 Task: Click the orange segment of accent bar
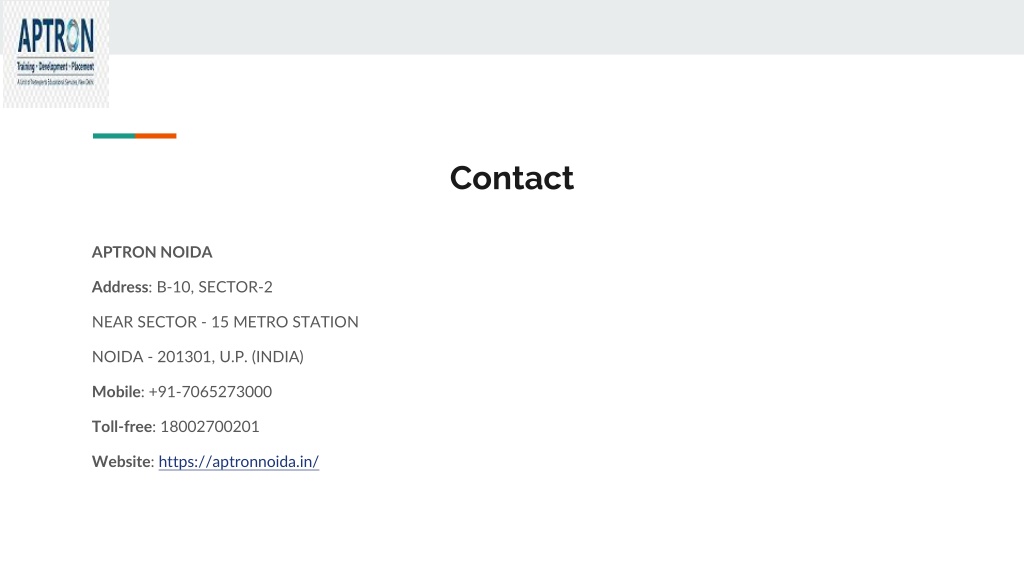155,136
